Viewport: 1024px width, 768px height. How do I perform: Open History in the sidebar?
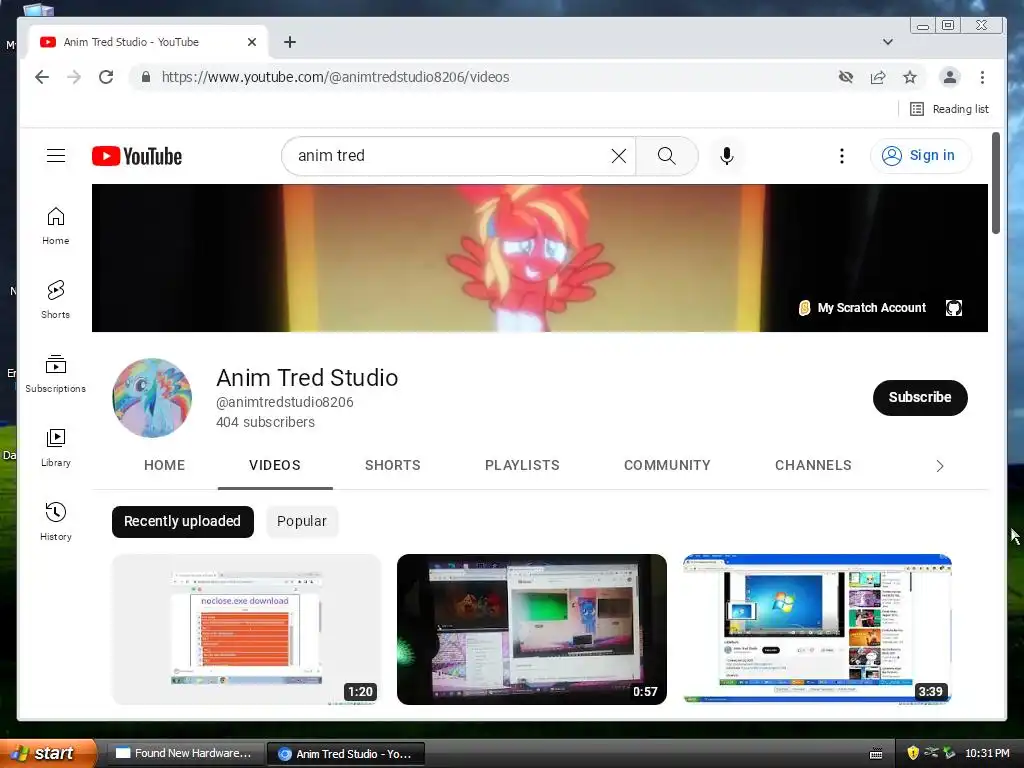point(56,521)
